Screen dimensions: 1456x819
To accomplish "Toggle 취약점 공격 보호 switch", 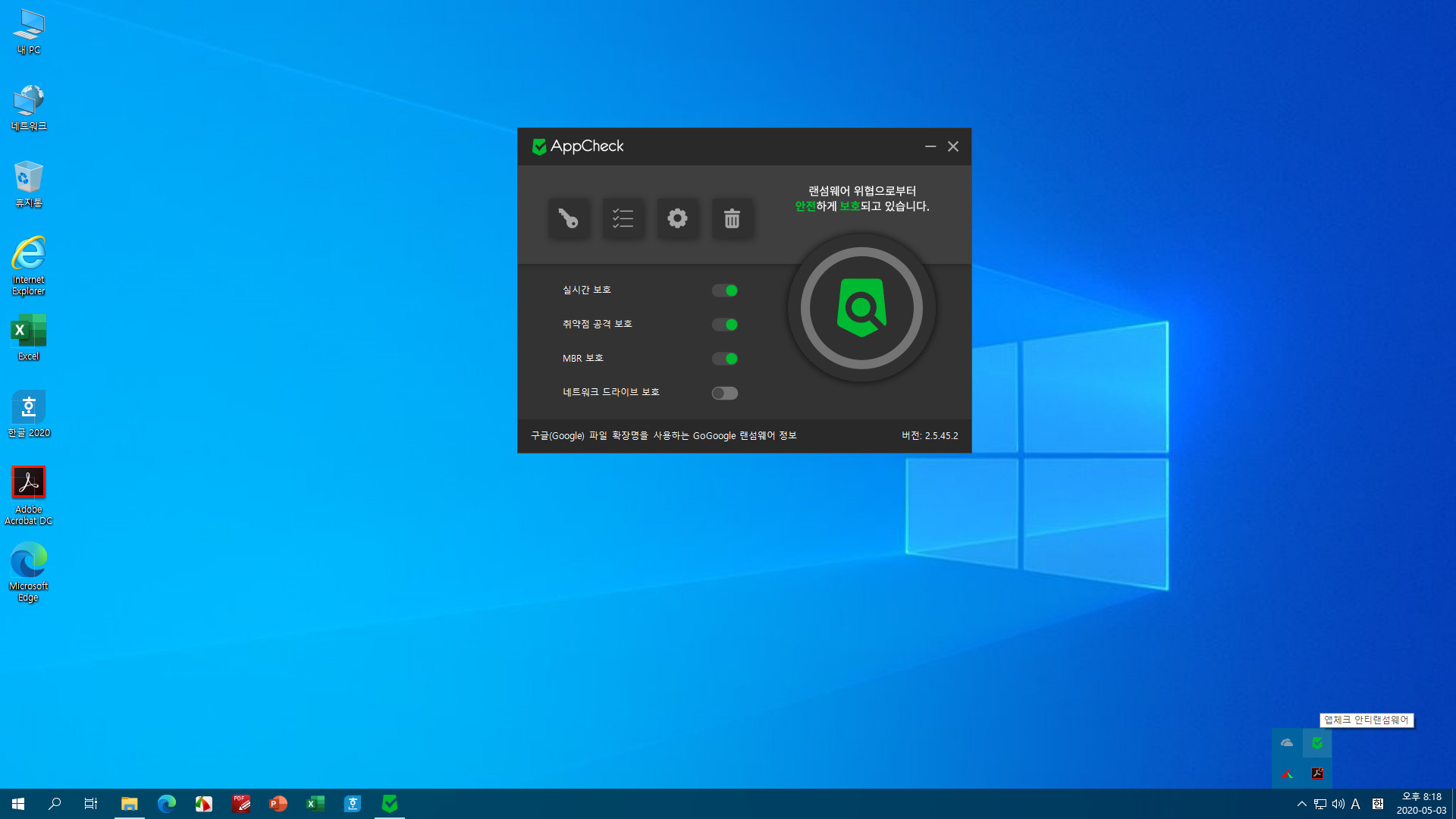I will pyautogui.click(x=725, y=325).
